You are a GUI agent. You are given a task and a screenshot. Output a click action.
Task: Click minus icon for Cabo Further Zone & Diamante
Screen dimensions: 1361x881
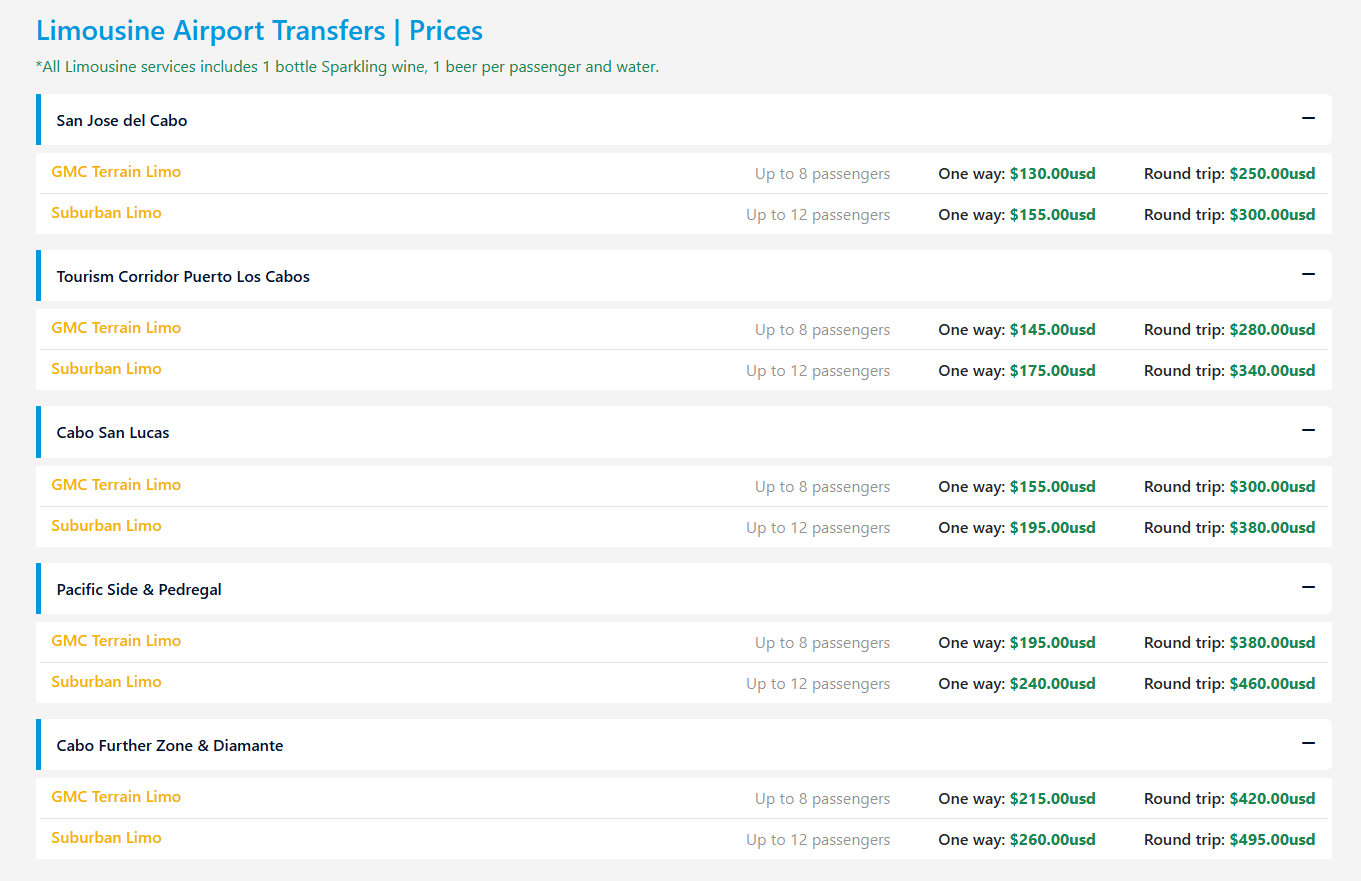(1308, 744)
